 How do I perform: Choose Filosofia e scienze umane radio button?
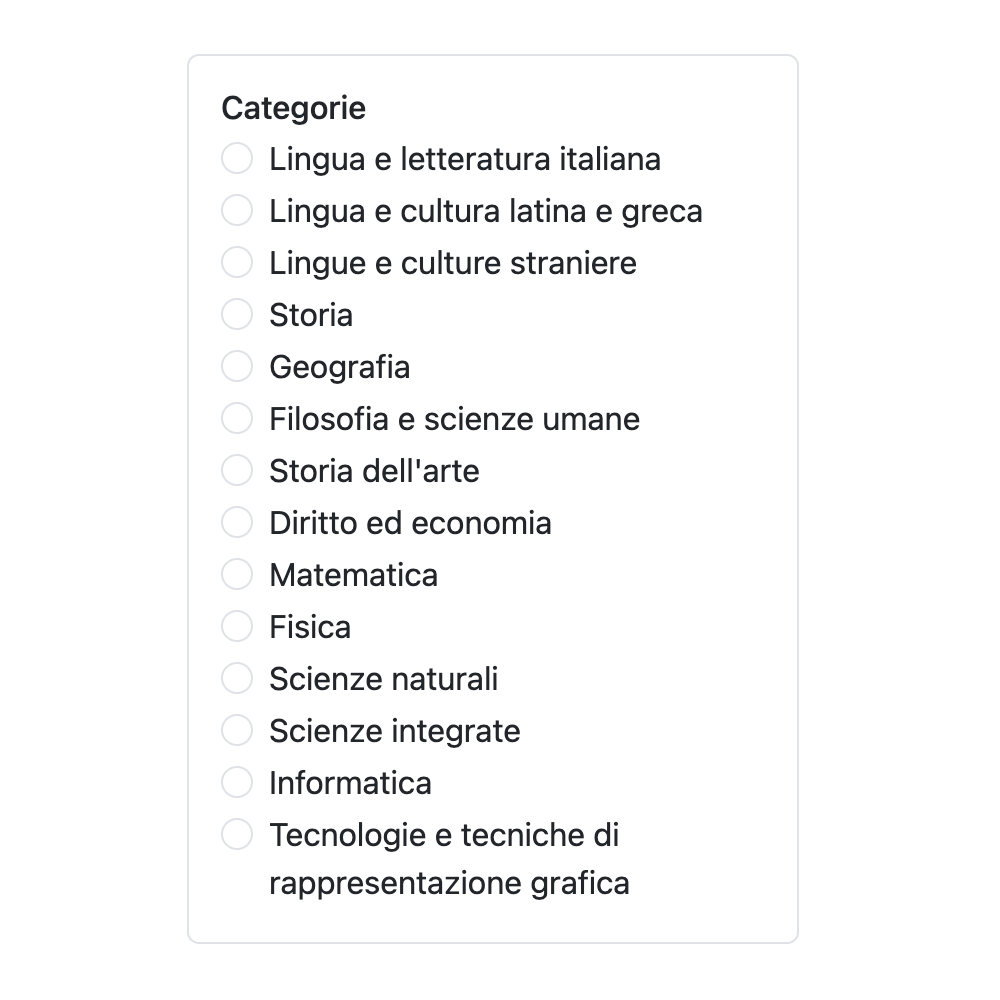pos(237,418)
